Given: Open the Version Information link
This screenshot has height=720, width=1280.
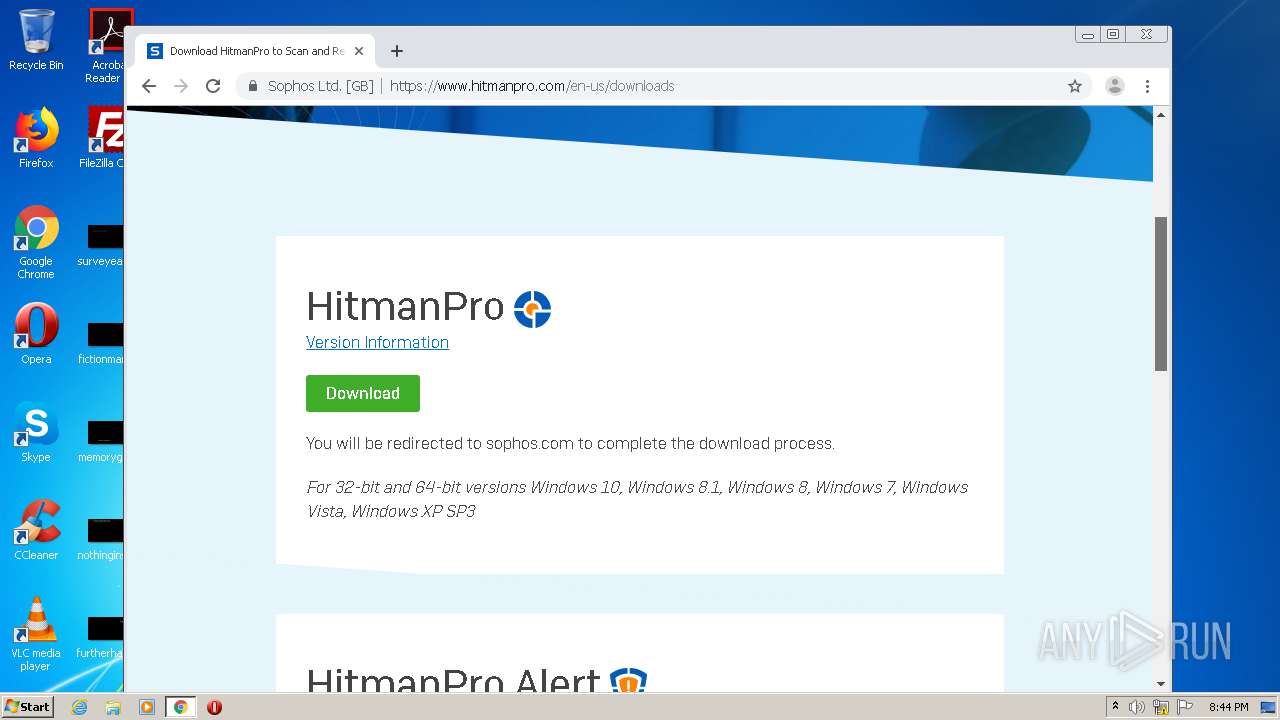Looking at the screenshot, I should click(377, 342).
